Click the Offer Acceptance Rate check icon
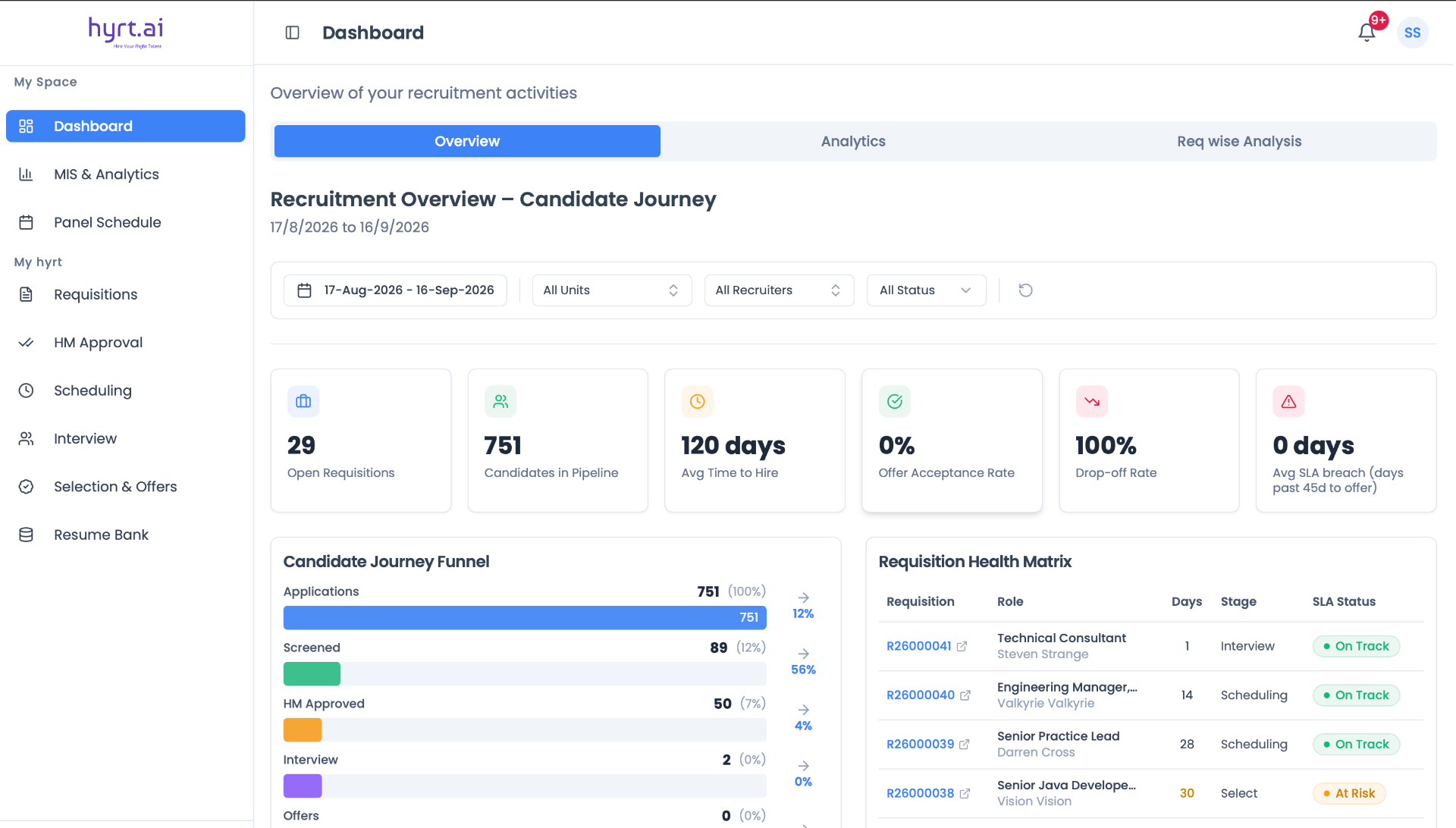 point(894,402)
